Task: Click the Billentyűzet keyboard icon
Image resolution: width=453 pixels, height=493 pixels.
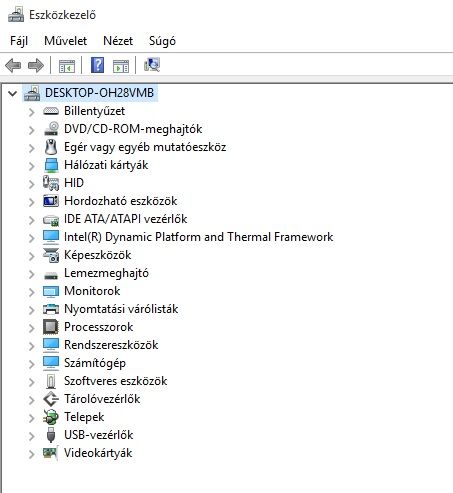Action: (x=51, y=111)
